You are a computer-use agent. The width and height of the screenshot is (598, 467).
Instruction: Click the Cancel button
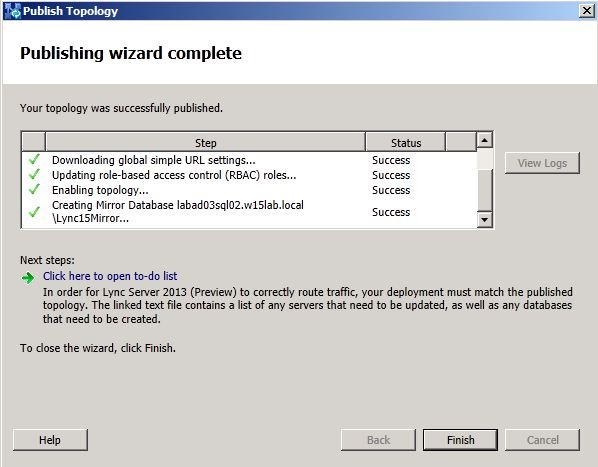[542, 440]
